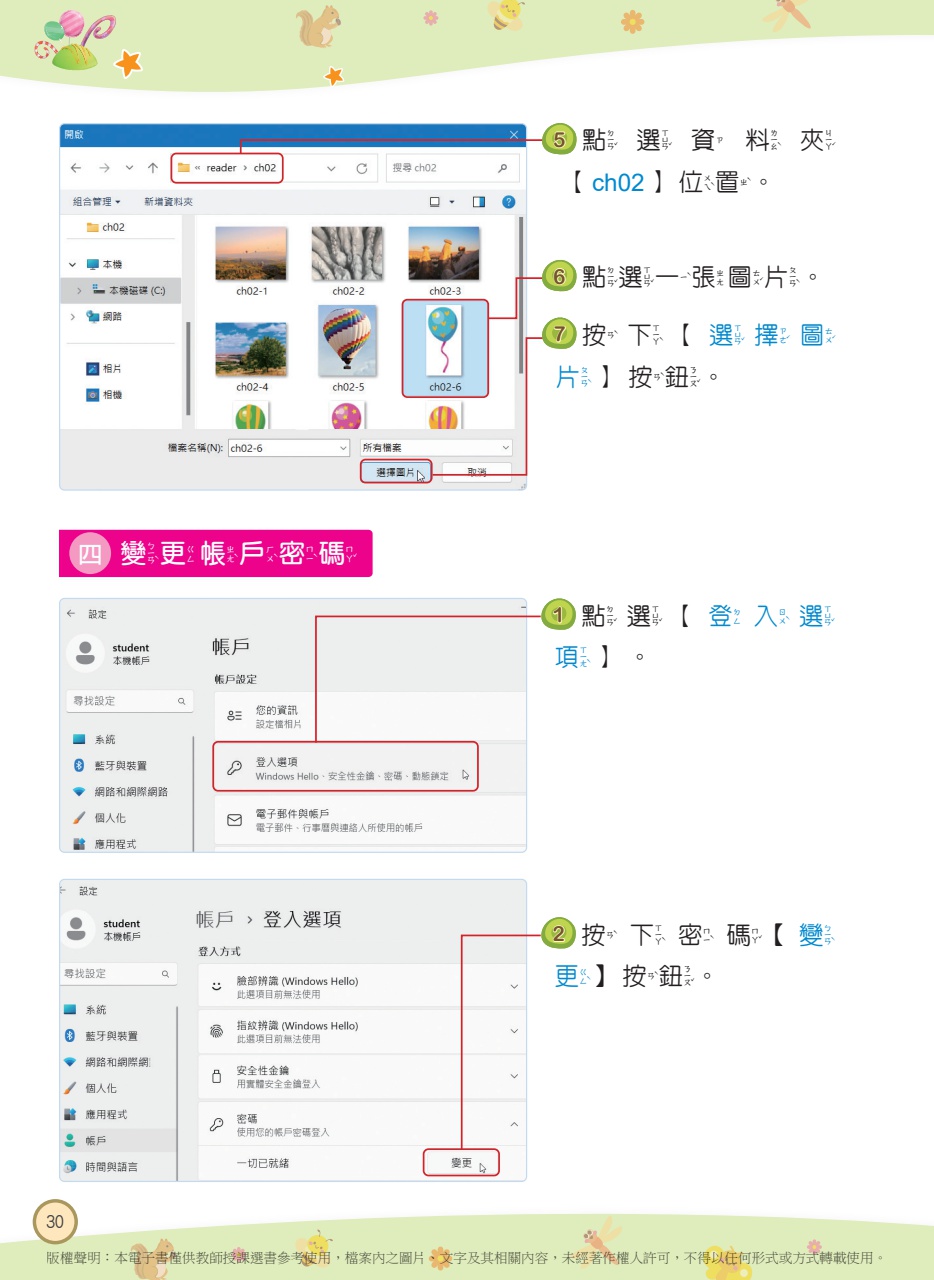Select the ch02-6 balloon thumbnail

pos(445,348)
